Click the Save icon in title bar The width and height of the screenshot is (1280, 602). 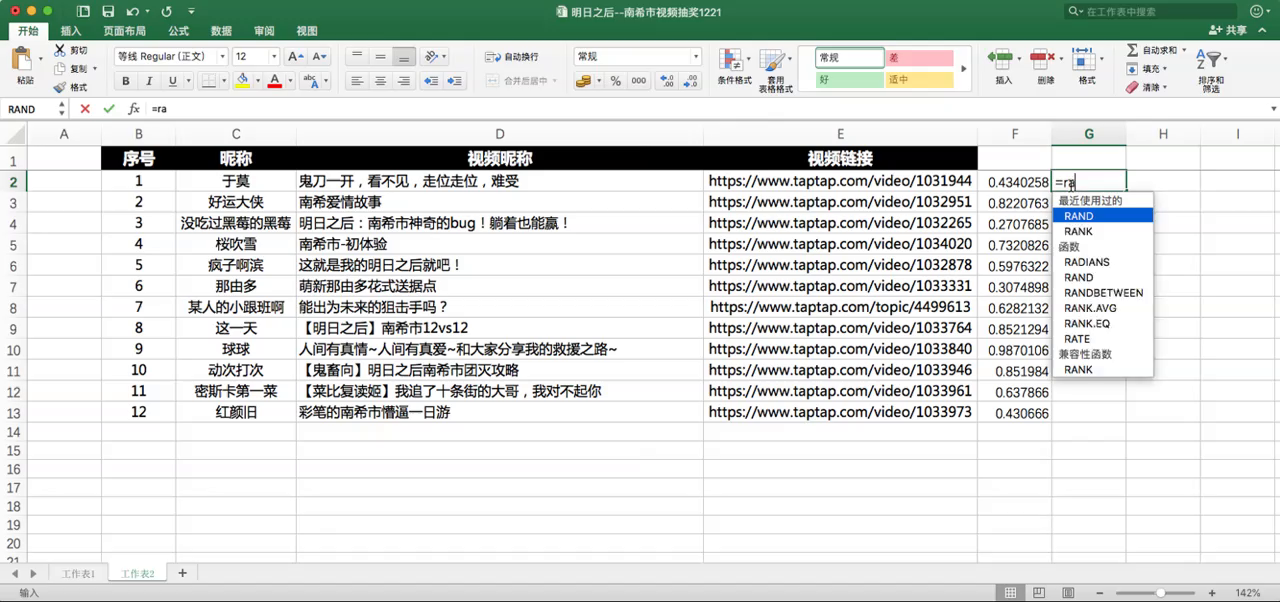[82, 12]
